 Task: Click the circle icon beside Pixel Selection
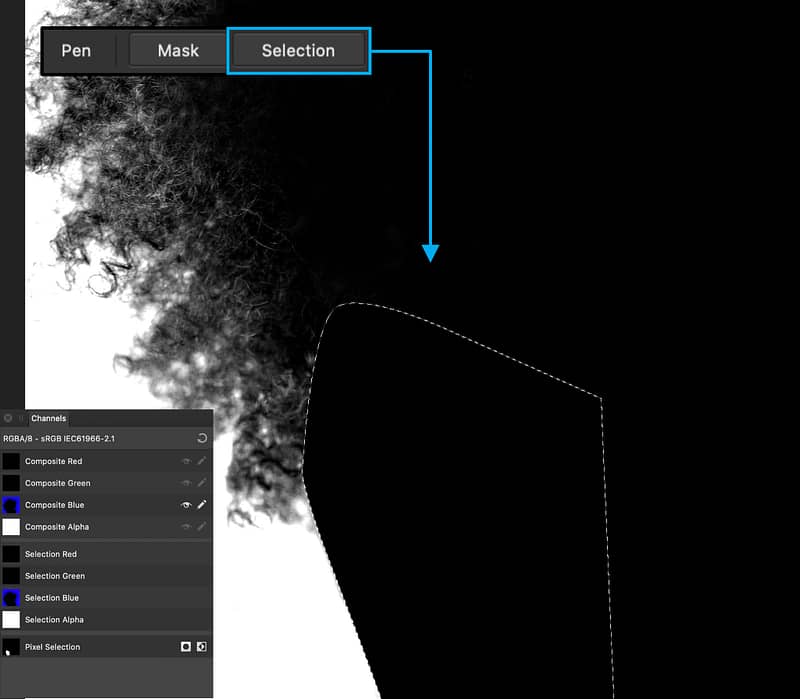[x=186, y=647]
